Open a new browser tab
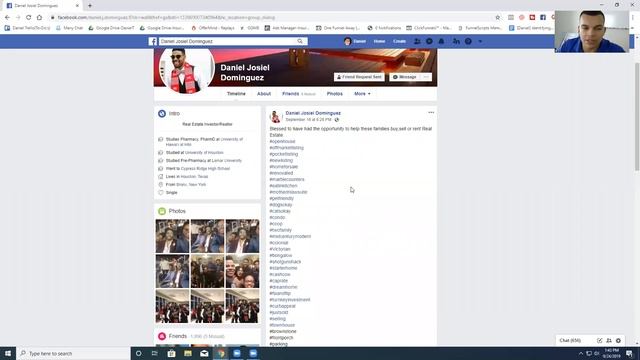This screenshot has width=640, height=360. click(x=90, y=6)
